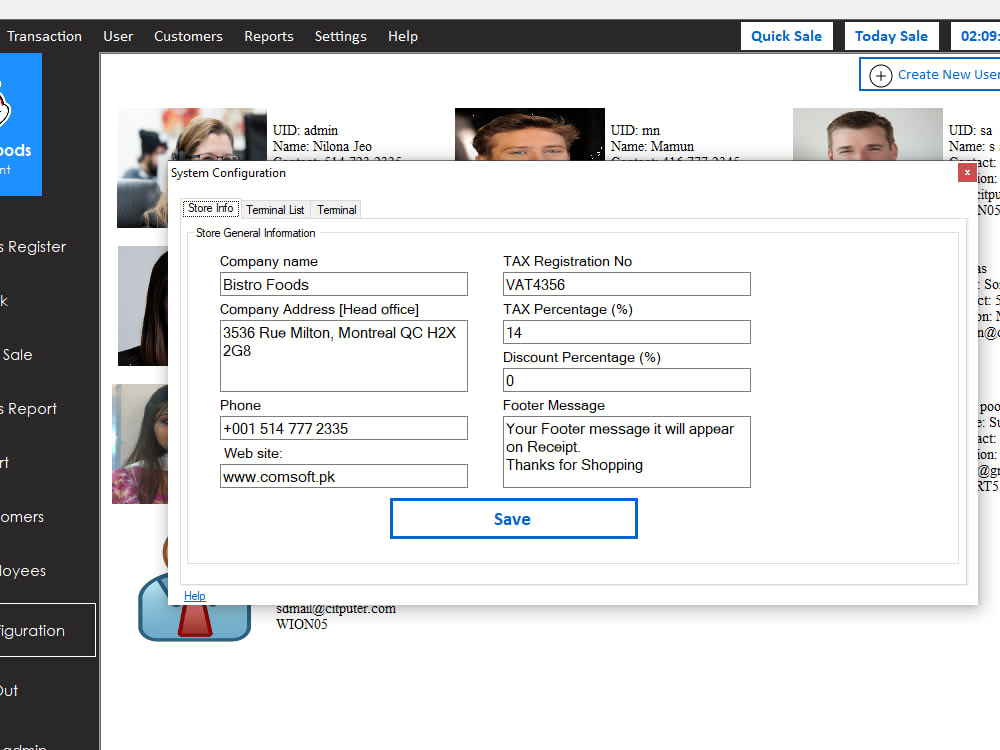
Task: Switch to the Terminal tab
Action: pos(335,209)
